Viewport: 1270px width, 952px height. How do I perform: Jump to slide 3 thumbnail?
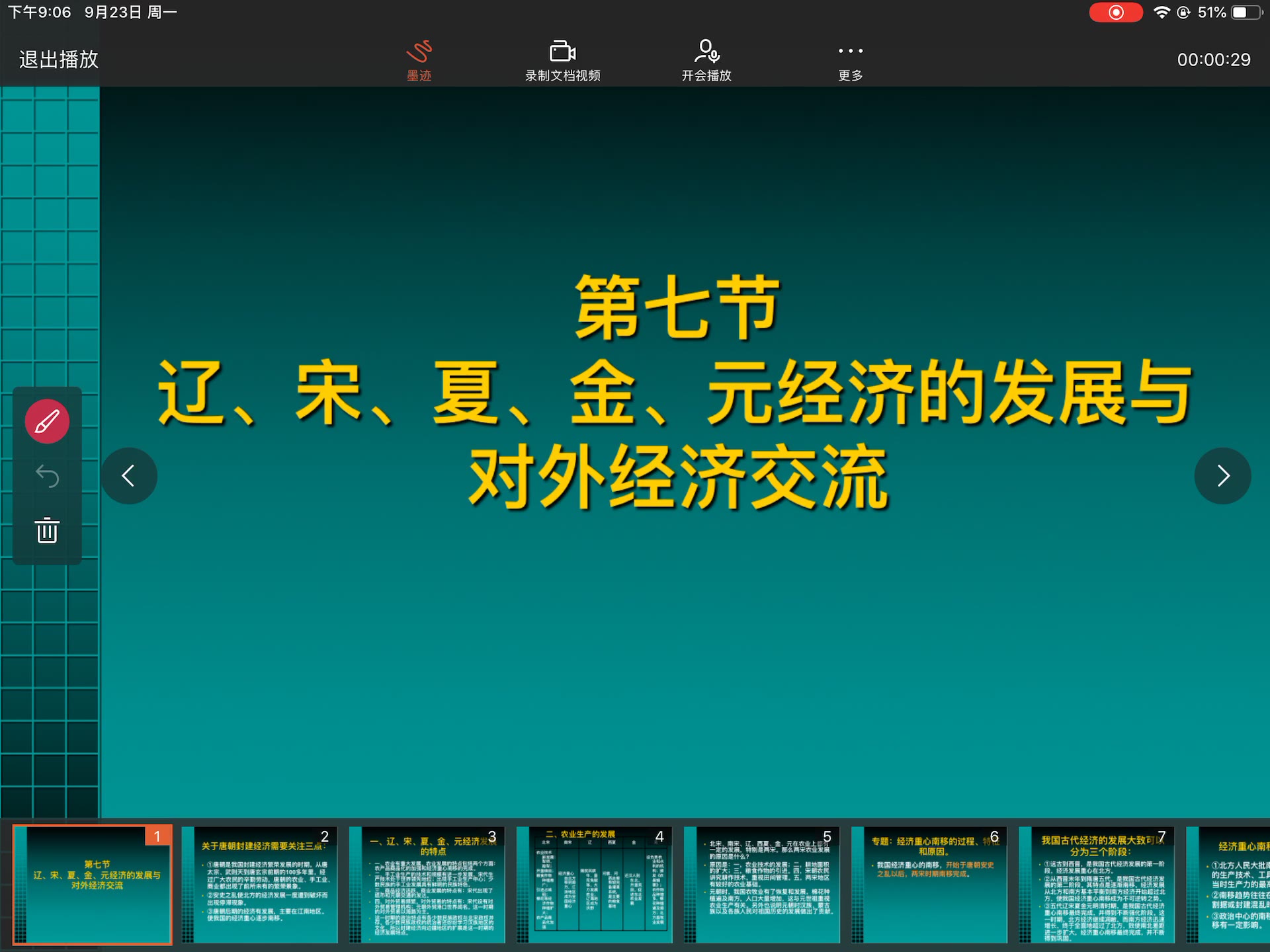[x=427, y=885]
